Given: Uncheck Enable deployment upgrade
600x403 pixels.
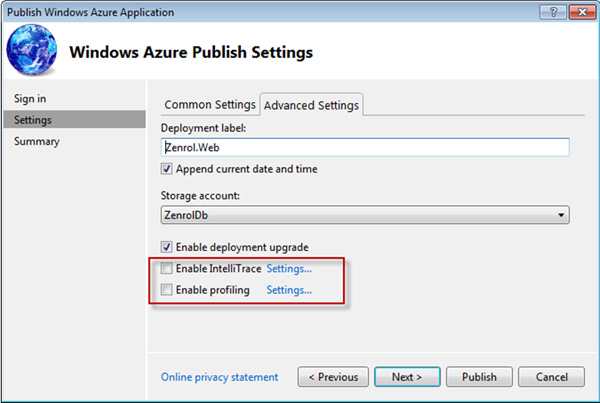Looking at the screenshot, I should [x=167, y=247].
